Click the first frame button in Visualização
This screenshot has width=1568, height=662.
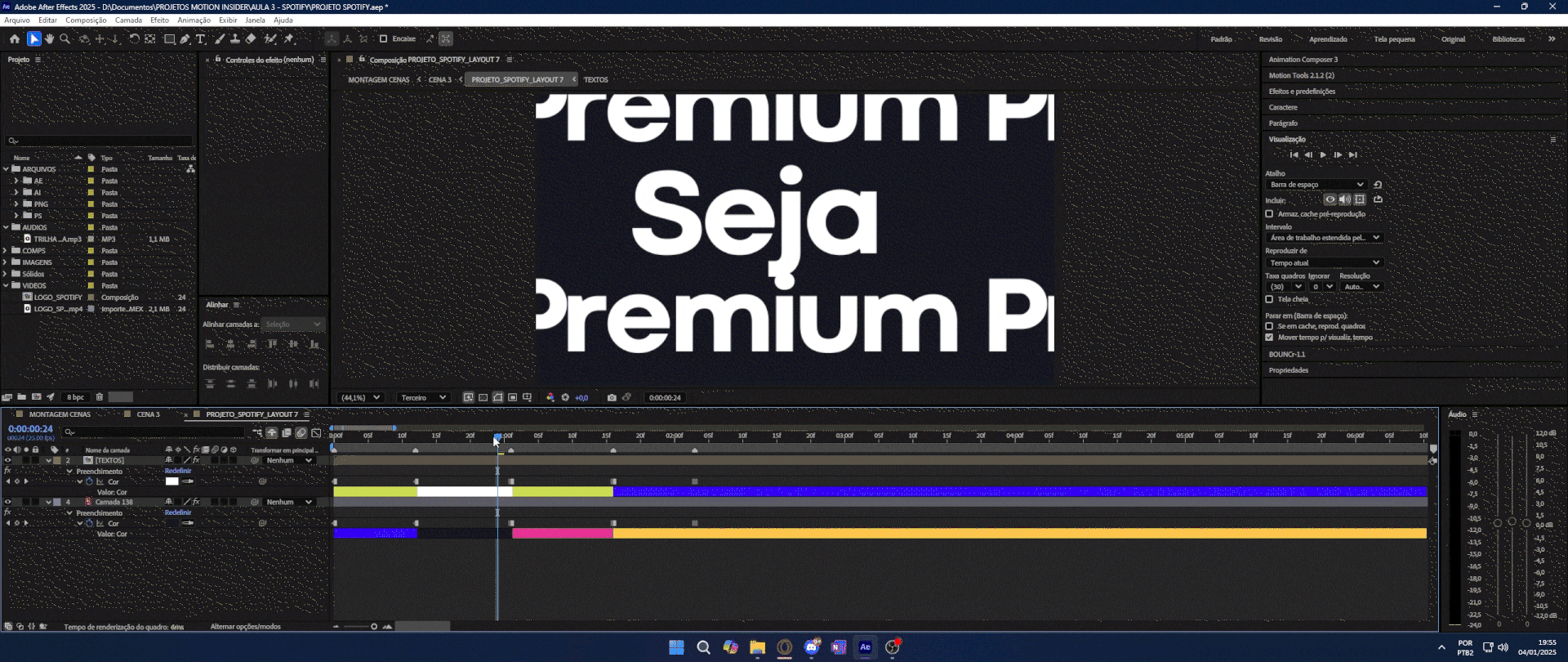click(1294, 154)
